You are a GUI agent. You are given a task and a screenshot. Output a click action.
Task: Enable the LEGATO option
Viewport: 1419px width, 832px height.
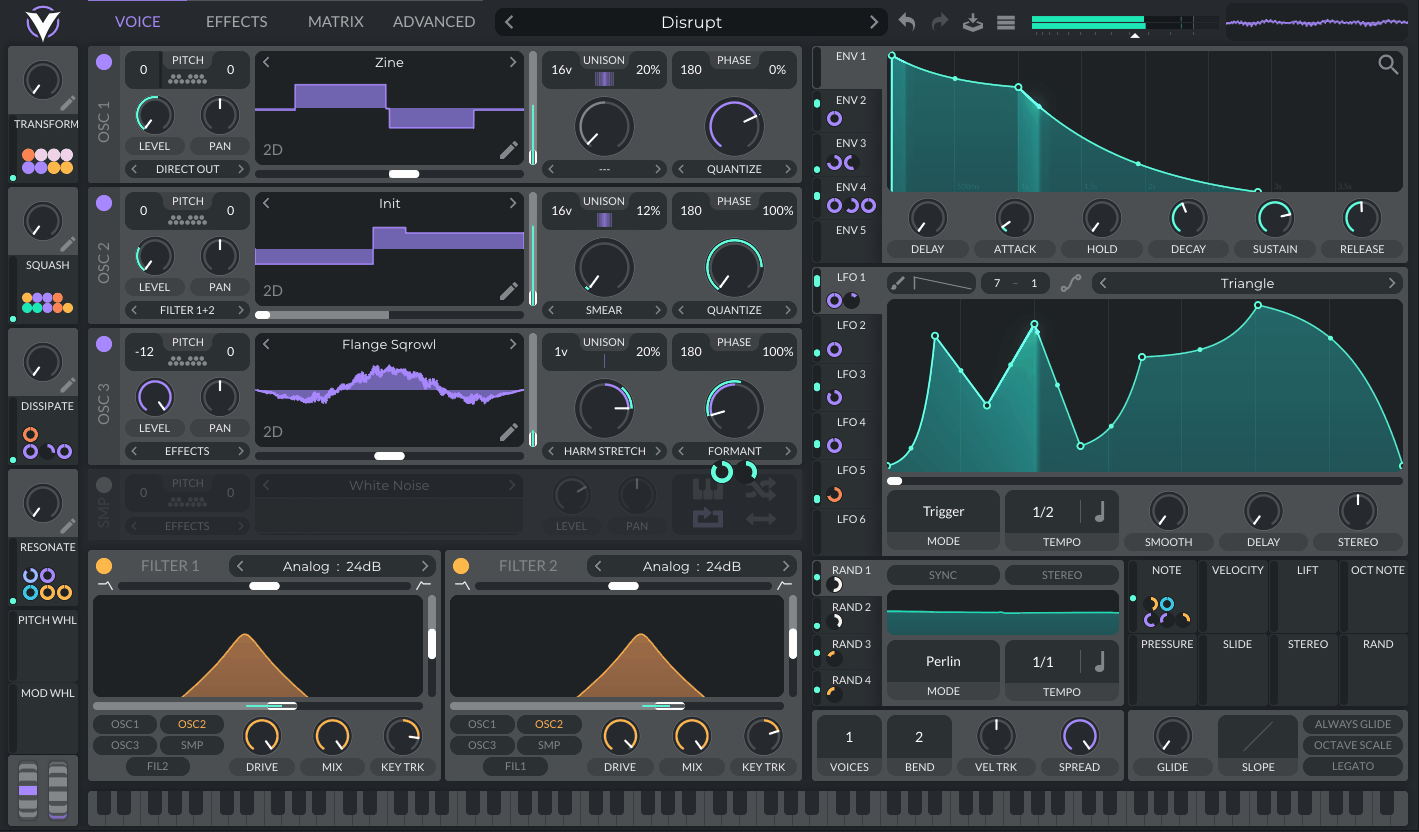tap(1352, 766)
